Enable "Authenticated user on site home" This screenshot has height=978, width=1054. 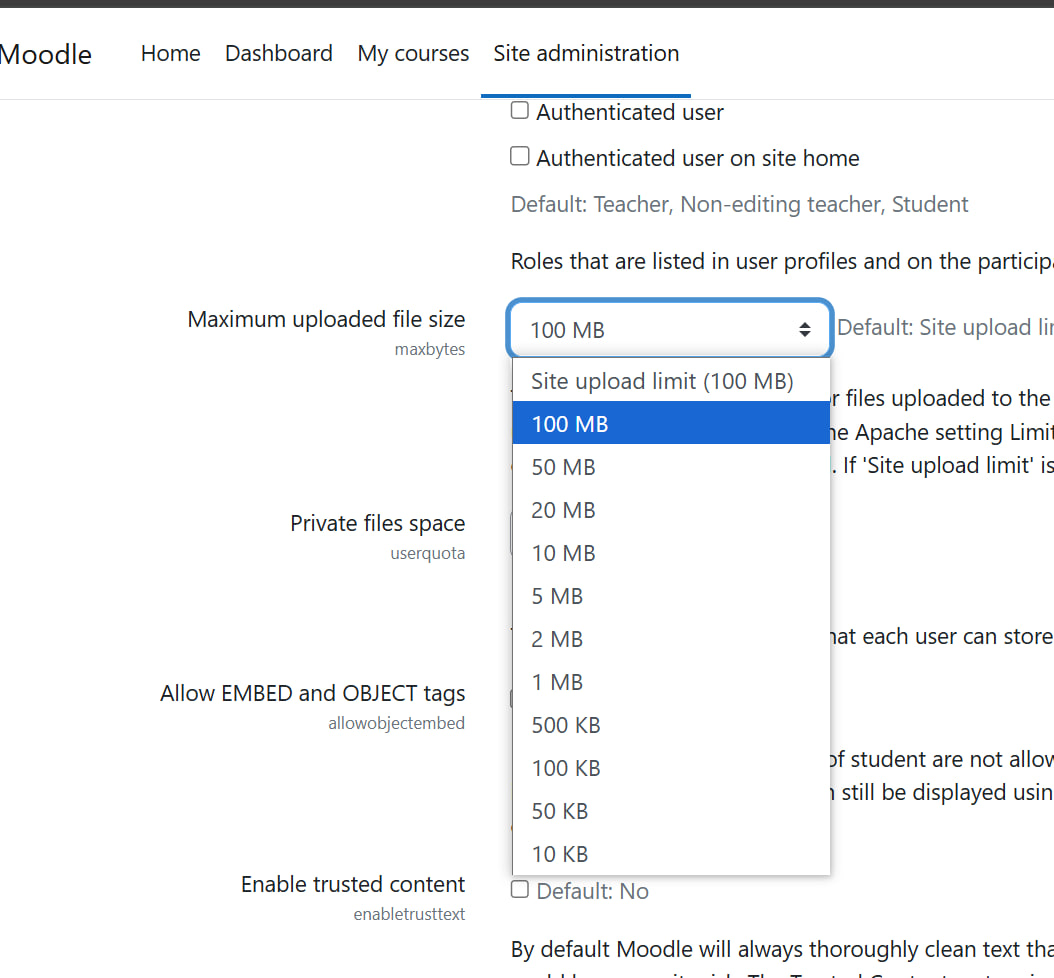519,156
